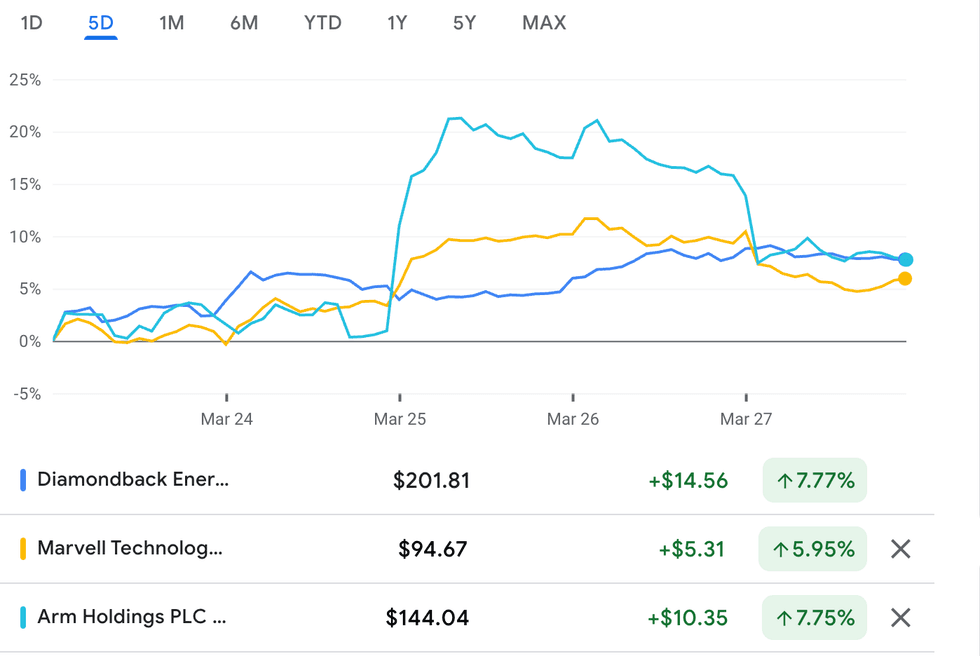This screenshot has width=980, height=656.
Task: Show the MAX history chart
Action: tap(543, 22)
